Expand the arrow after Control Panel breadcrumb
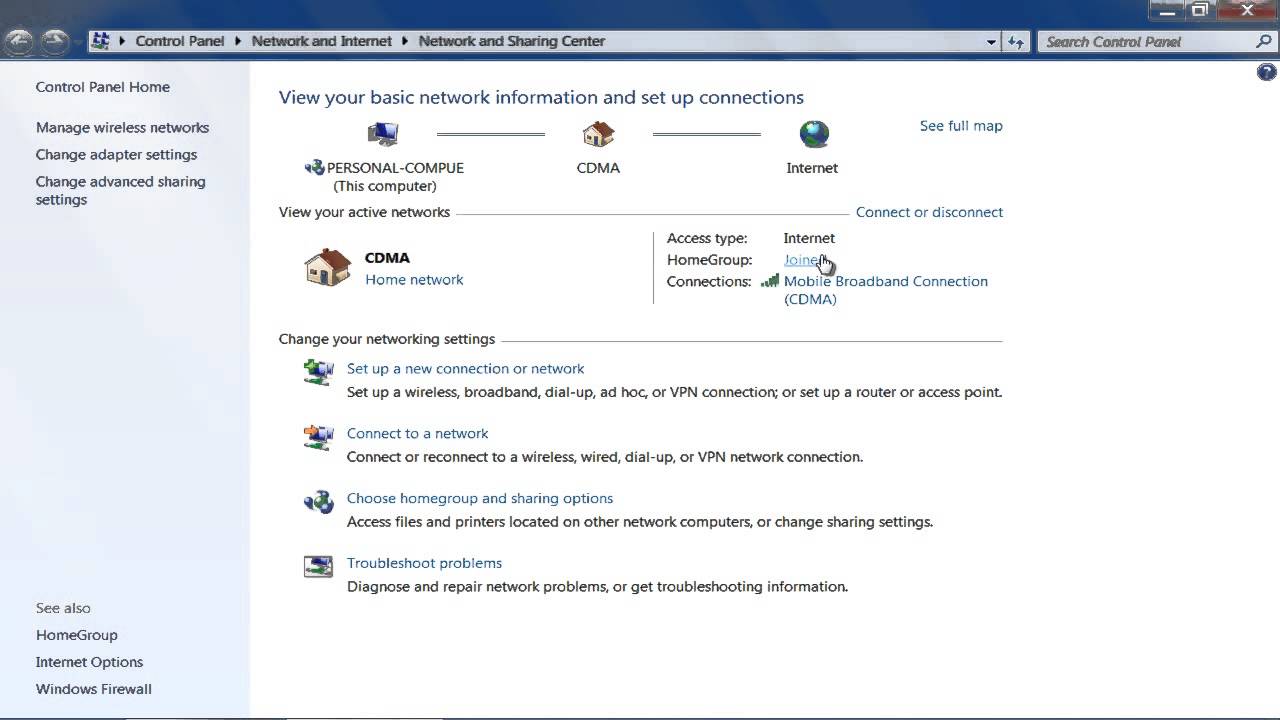This screenshot has height=720, width=1280. 239,41
